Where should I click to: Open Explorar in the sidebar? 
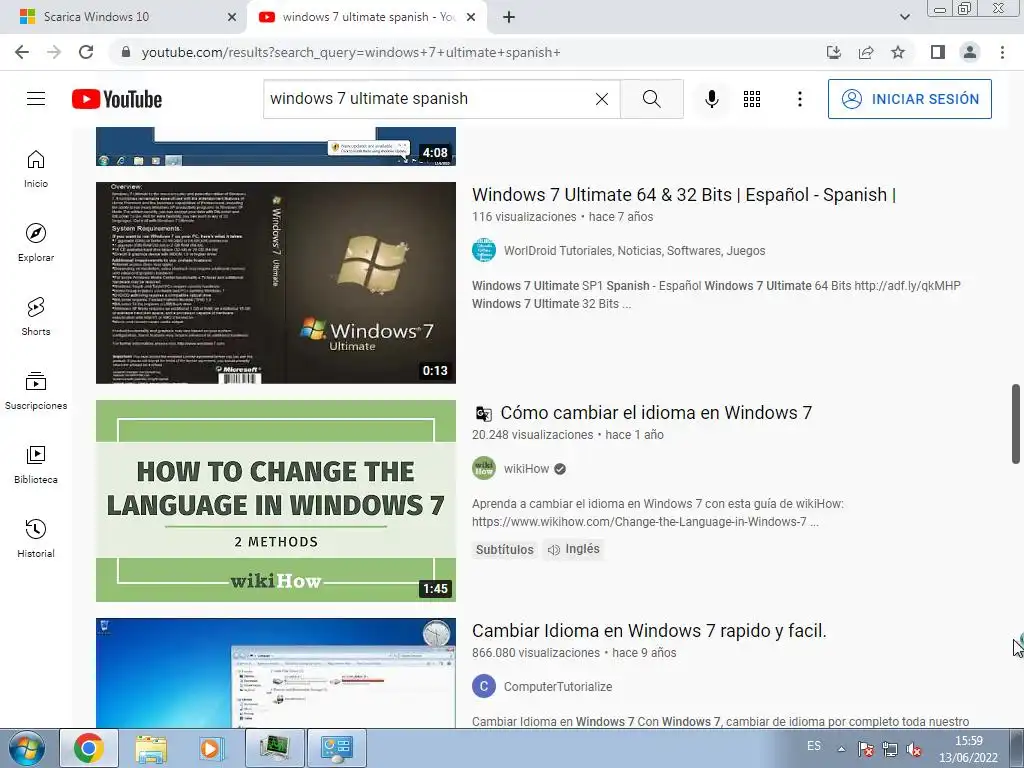coord(36,242)
